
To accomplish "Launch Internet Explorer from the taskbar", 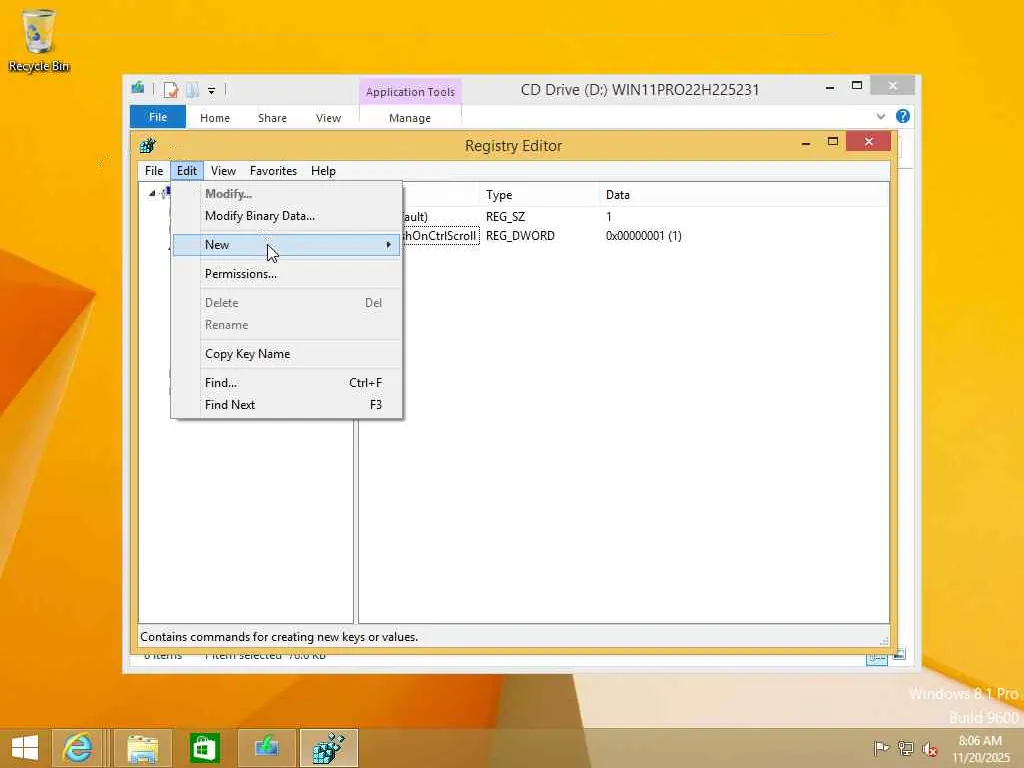I will coord(77,748).
